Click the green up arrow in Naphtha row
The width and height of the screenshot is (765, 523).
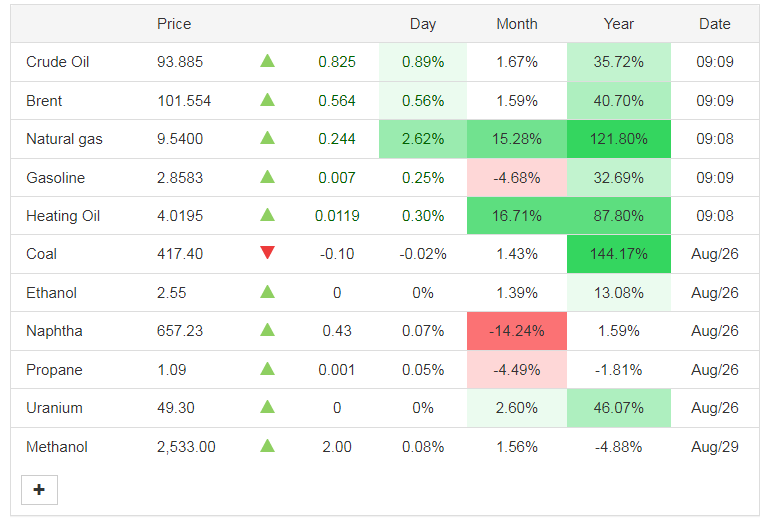(x=267, y=330)
